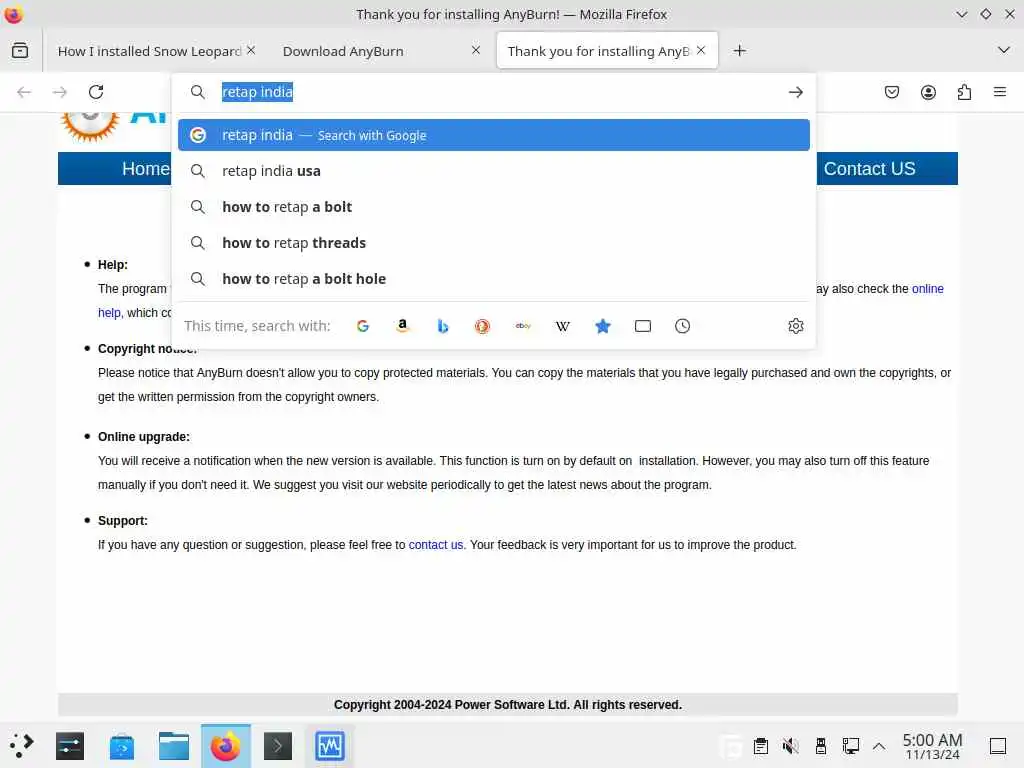Open search settings gear icon
The width and height of the screenshot is (1024, 768).
coord(795,326)
